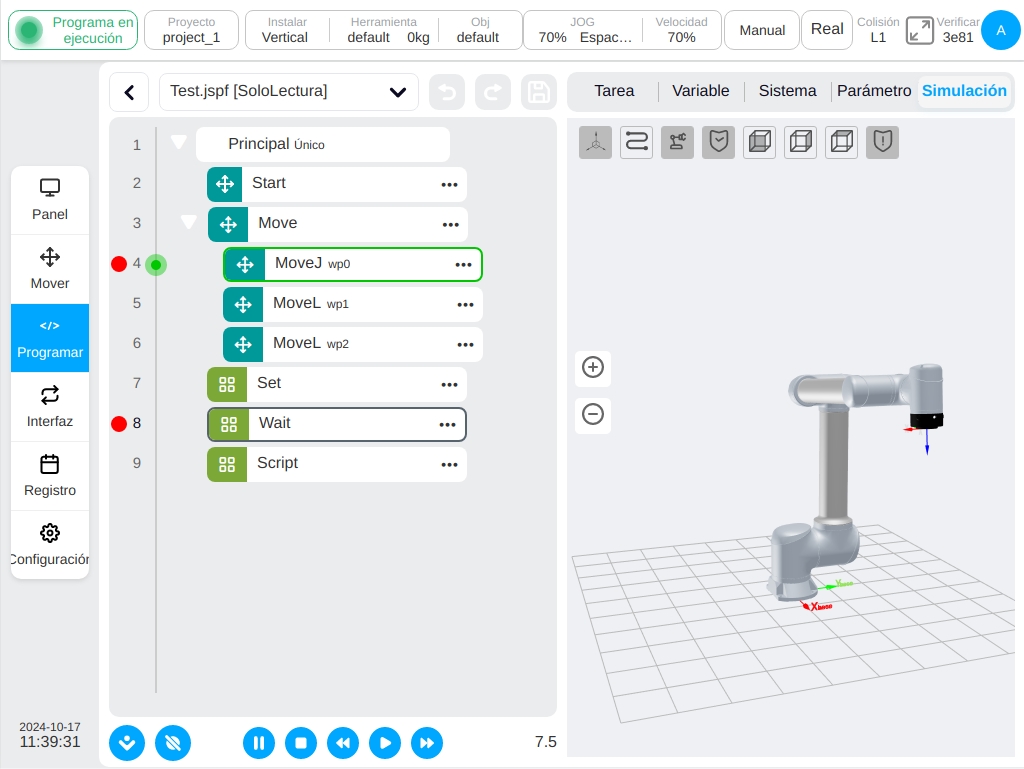This screenshot has height=769, width=1024.
Task: Zoom in the 3D simulation view
Action: [593, 367]
